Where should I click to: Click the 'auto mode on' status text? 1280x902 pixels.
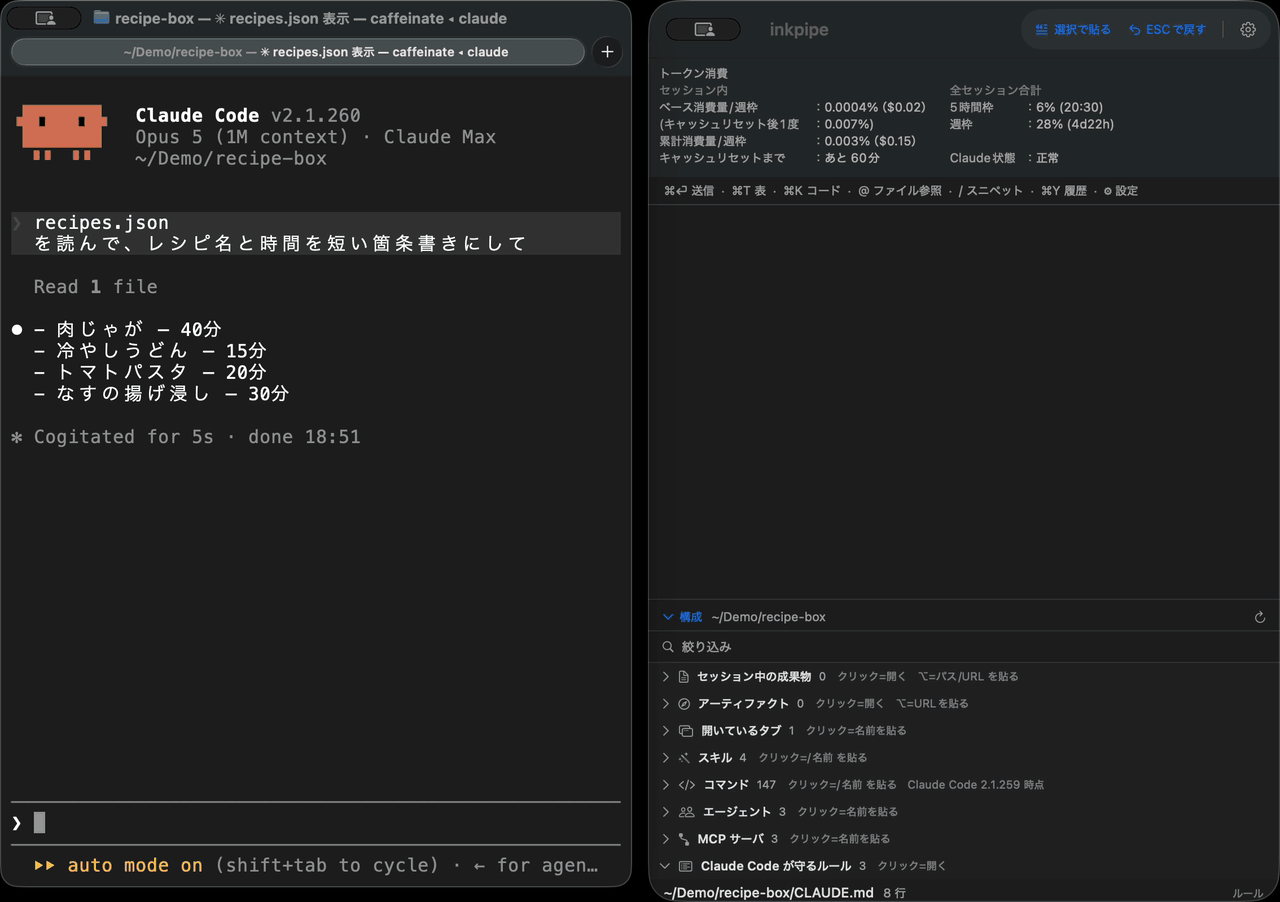click(x=135, y=866)
